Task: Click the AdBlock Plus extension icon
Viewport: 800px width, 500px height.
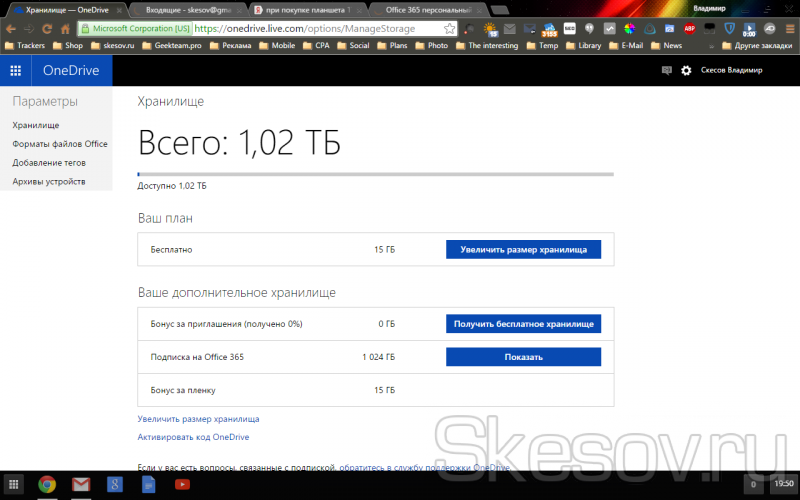Action: [x=689, y=29]
